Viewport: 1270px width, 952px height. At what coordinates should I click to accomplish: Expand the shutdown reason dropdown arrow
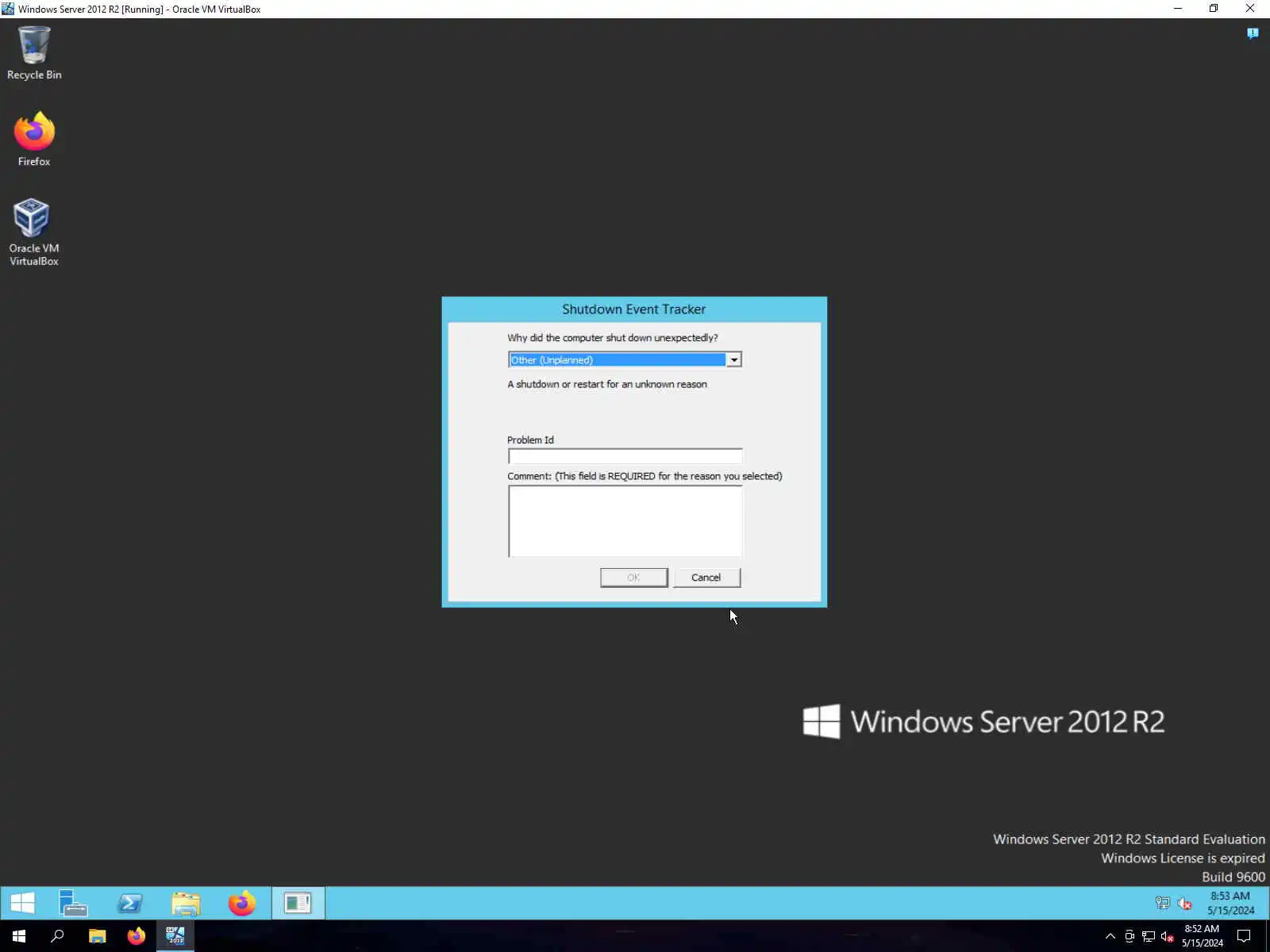point(734,360)
